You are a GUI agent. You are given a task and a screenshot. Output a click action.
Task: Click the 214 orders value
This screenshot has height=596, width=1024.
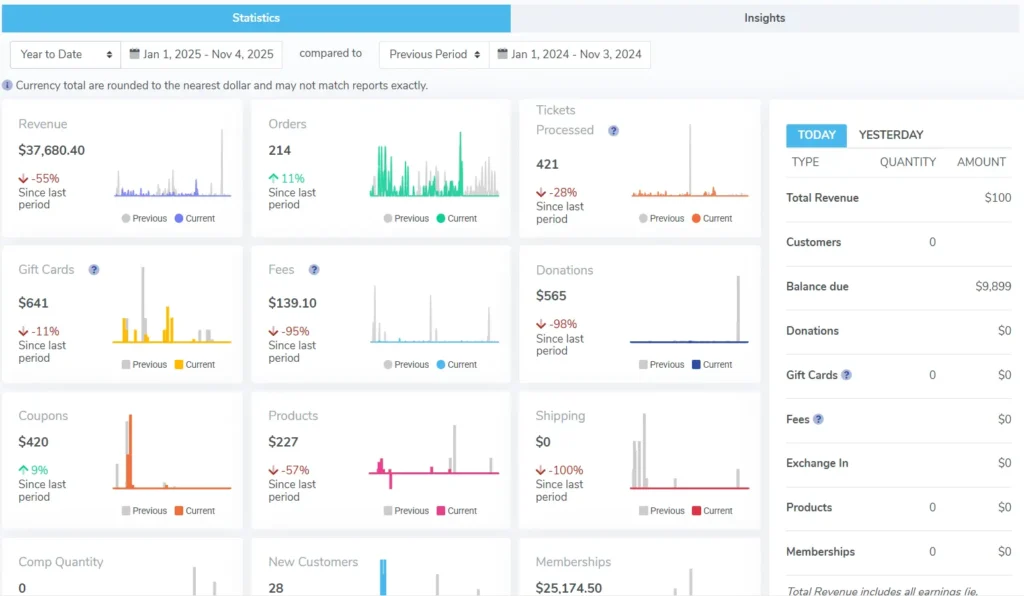point(280,151)
